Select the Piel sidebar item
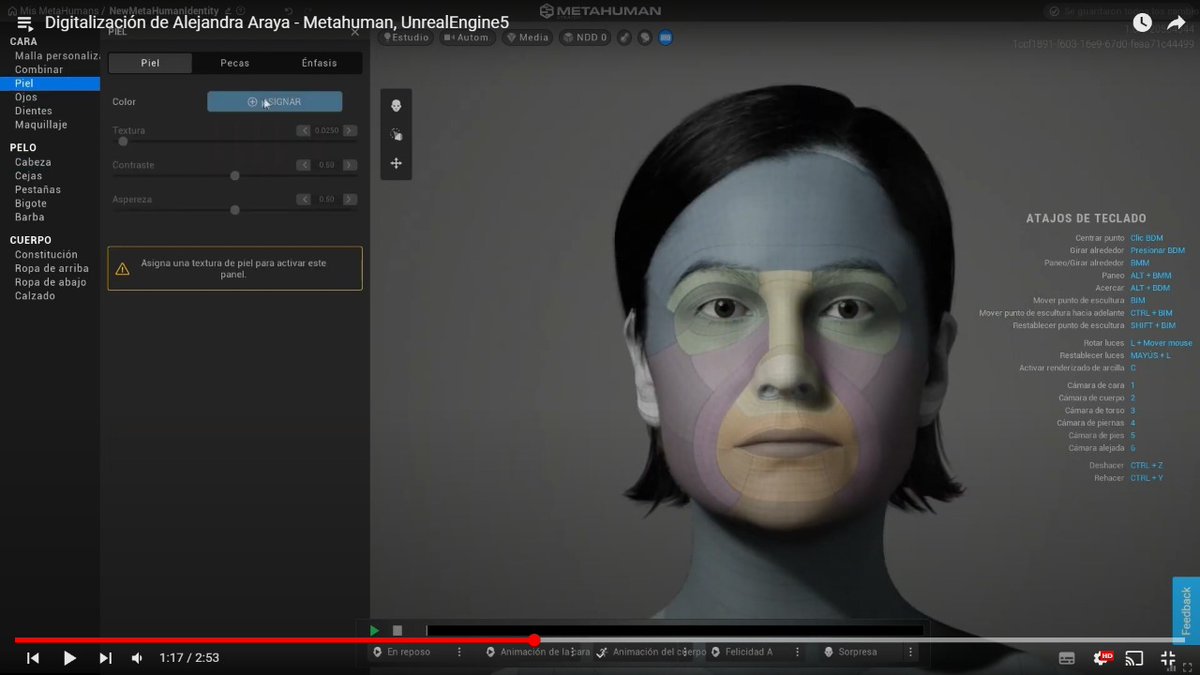 (50, 84)
